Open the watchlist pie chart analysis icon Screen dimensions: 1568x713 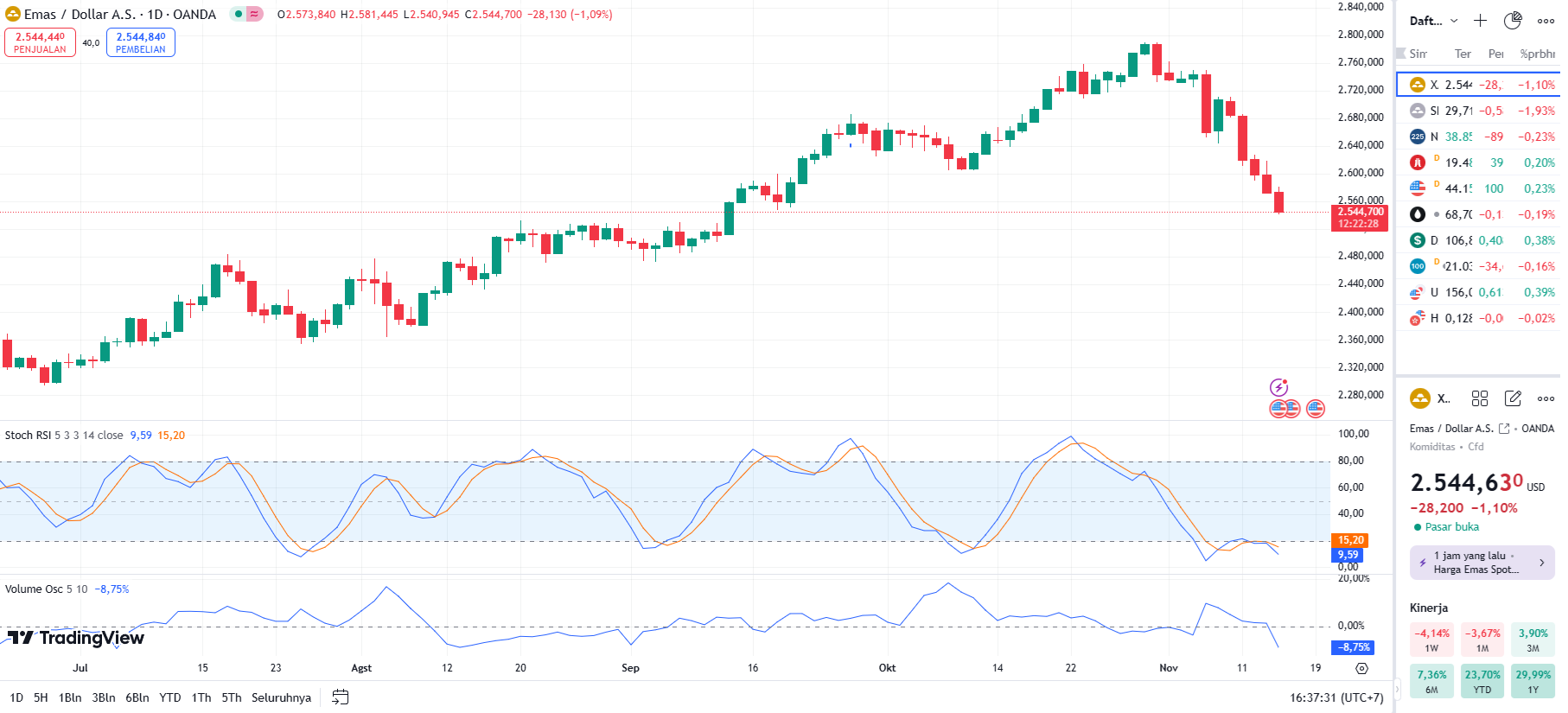[1513, 21]
